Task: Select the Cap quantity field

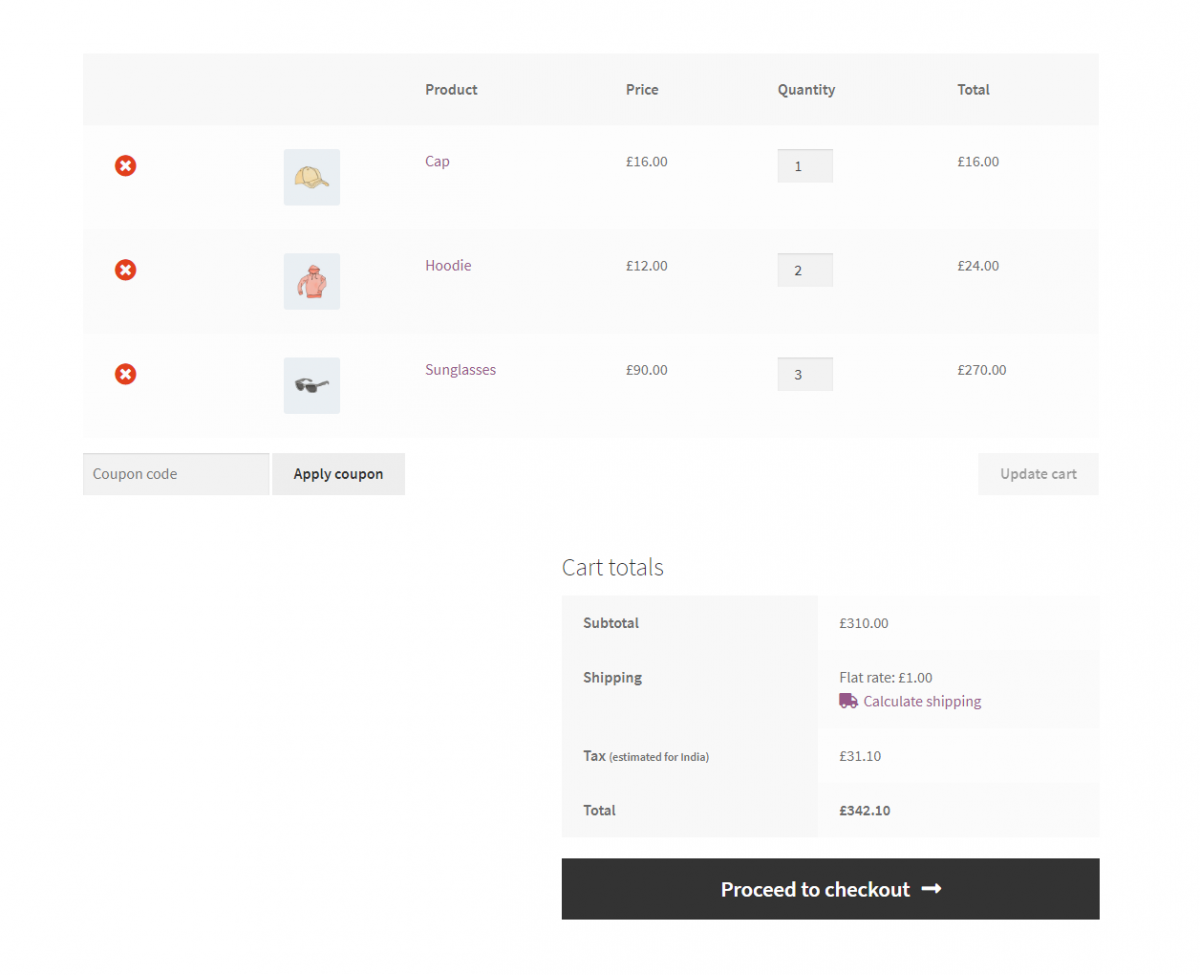Action: pos(805,165)
